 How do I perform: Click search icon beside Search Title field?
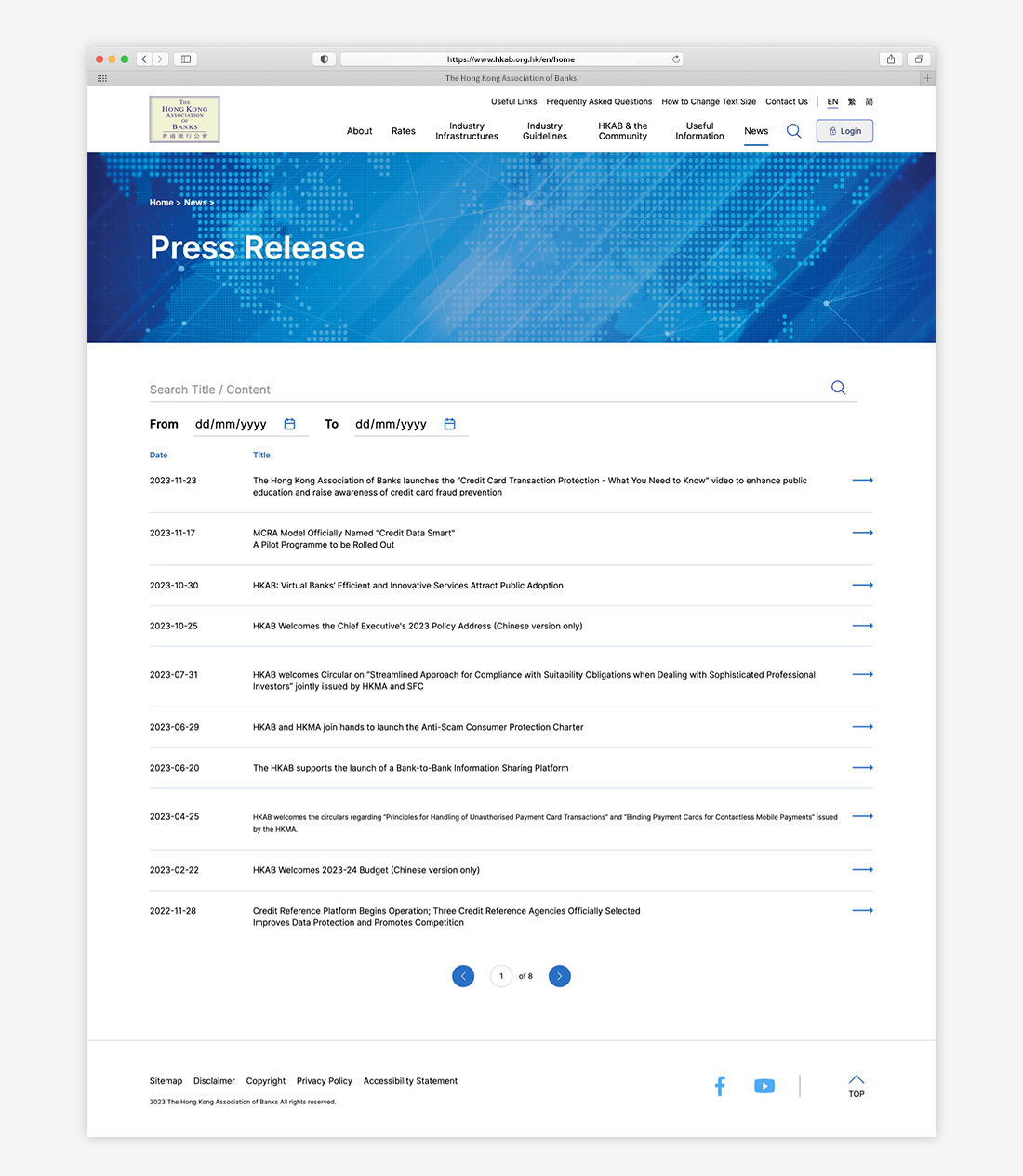pos(838,388)
